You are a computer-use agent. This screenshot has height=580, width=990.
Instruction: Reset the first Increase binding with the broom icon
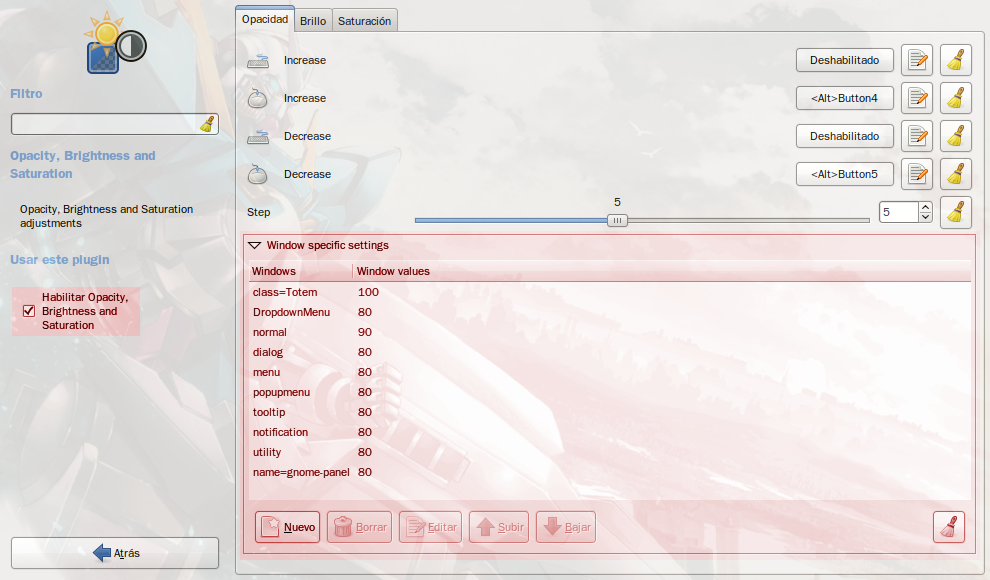pyautogui.click(x=955, y=60)
